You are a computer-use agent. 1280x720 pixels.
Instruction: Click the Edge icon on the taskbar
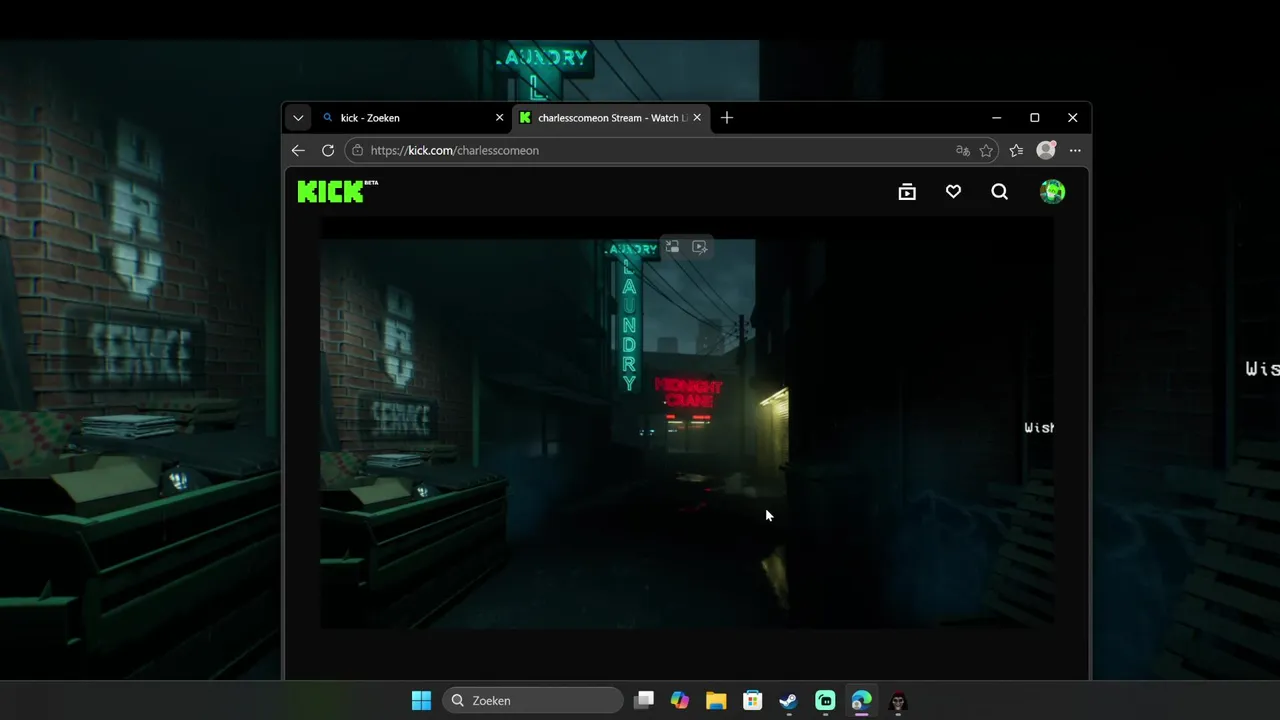[861, 700]
